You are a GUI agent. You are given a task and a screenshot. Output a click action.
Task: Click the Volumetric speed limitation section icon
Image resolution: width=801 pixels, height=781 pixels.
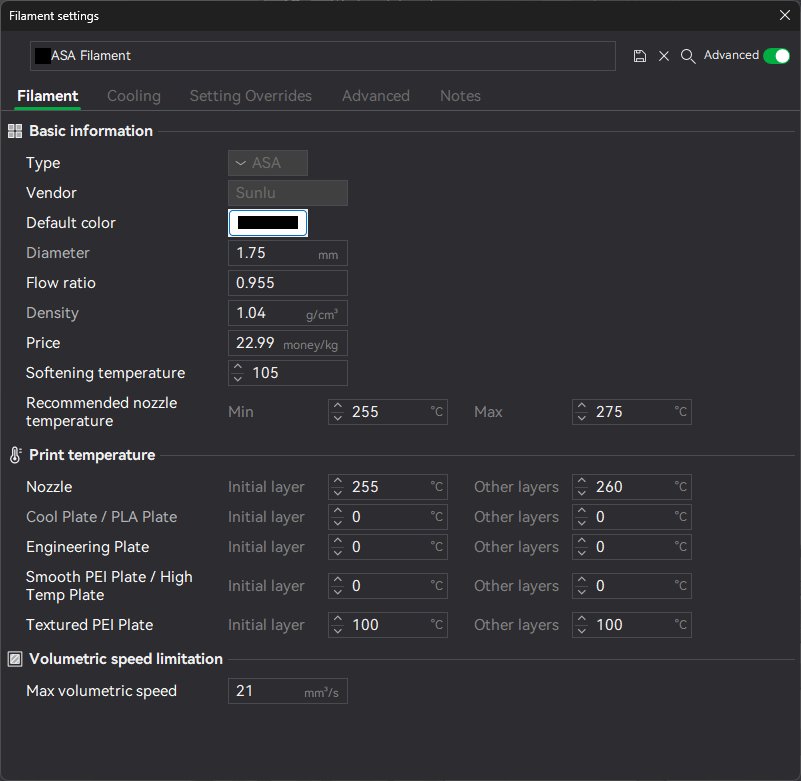point(15,659)
